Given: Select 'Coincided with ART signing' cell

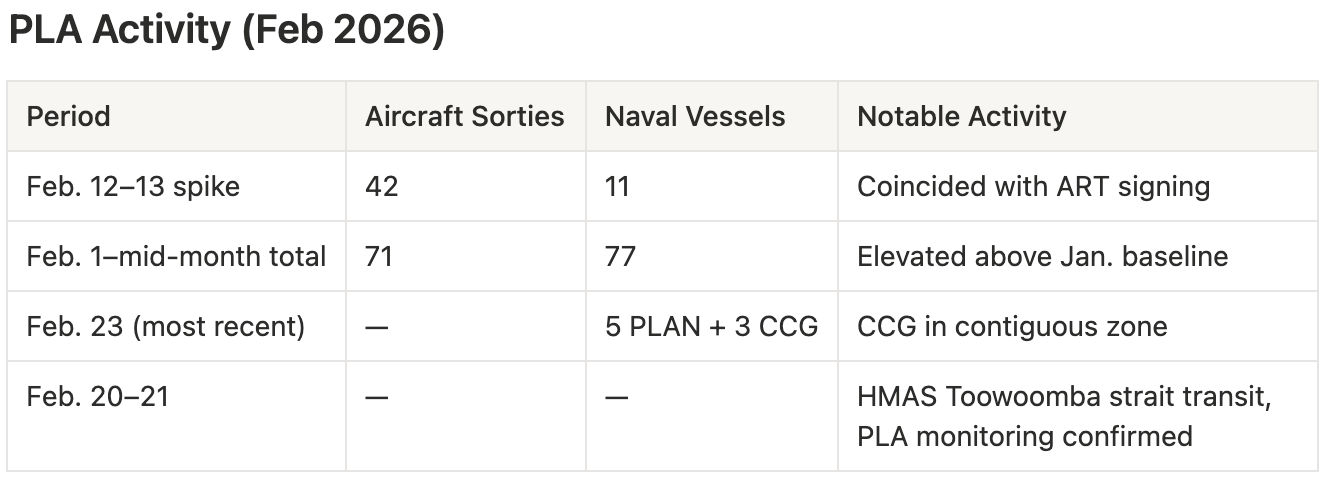Looking at the screenshot, I should (x=1034, y=186).
